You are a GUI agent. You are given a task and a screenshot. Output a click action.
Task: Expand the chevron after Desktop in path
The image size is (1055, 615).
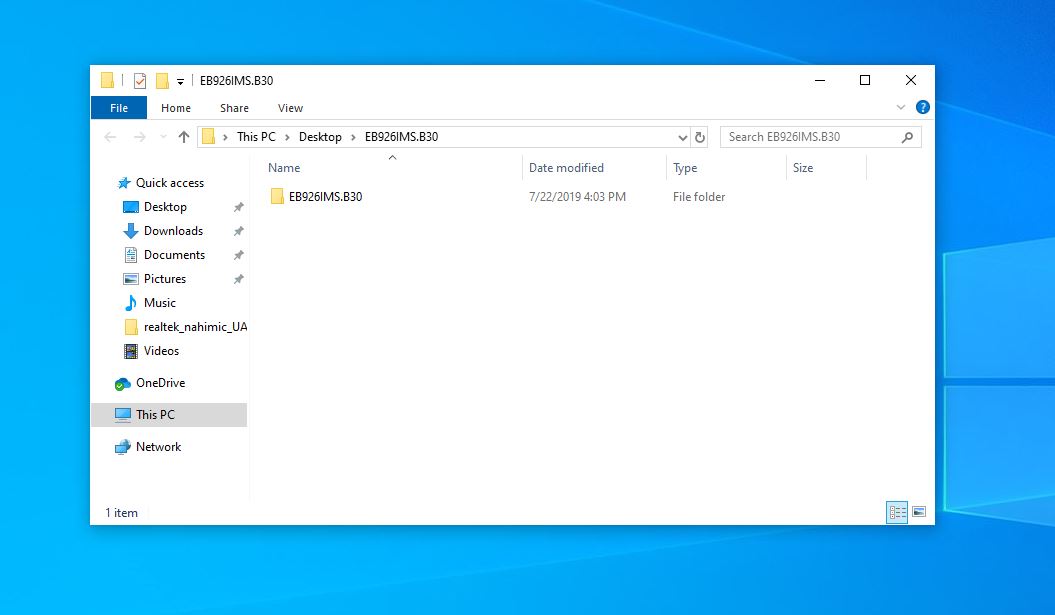[353, 137]
